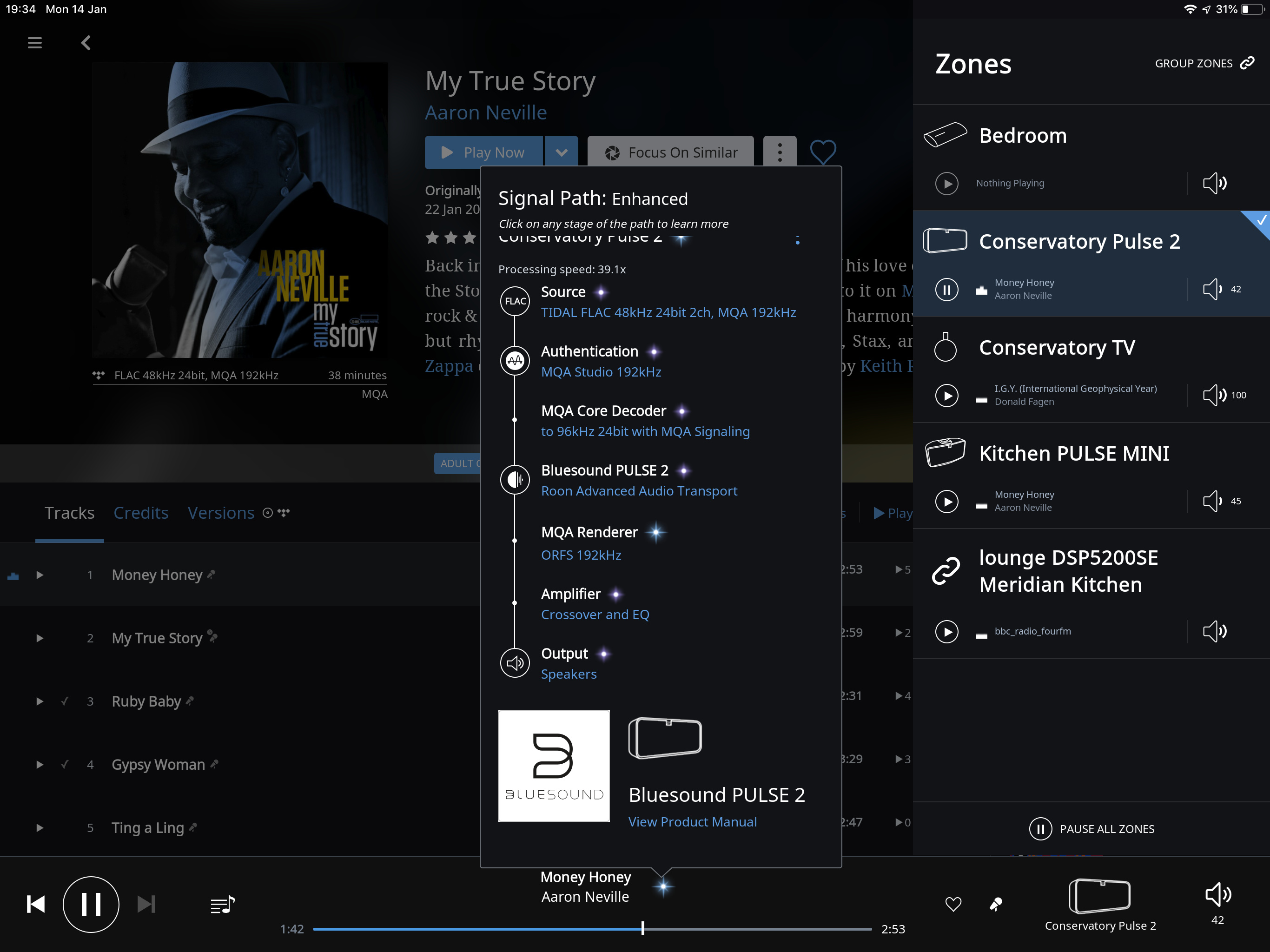Open Conservatory Pulse 2 volume icon

pos(1212,289)
